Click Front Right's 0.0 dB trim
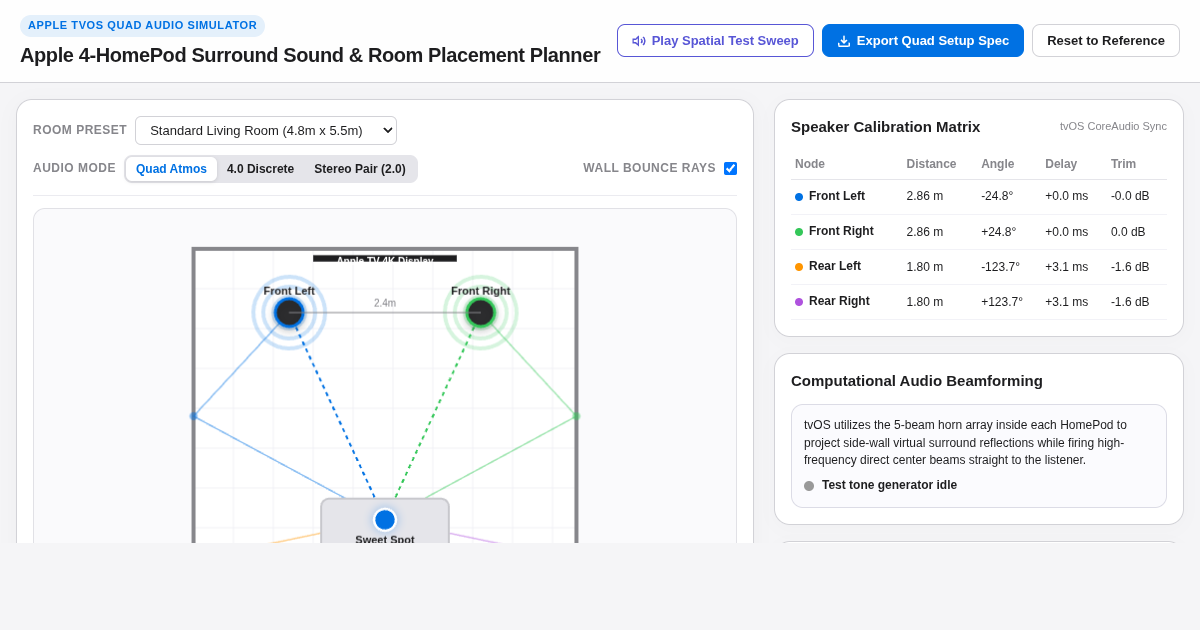The height and width of the screenshot is (630, 1200). [x=1128, y=232]
